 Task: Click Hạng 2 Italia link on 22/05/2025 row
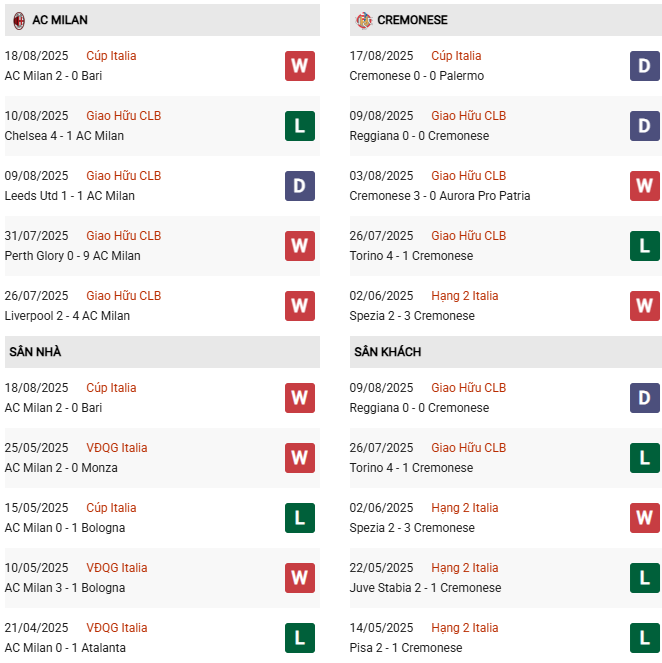coord(464,568)
